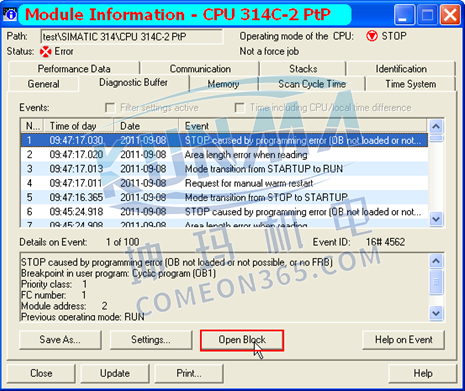Select event 5 Mode transition STOP to STARTUP
Viewport: 465px width, 391px height.
224,197
